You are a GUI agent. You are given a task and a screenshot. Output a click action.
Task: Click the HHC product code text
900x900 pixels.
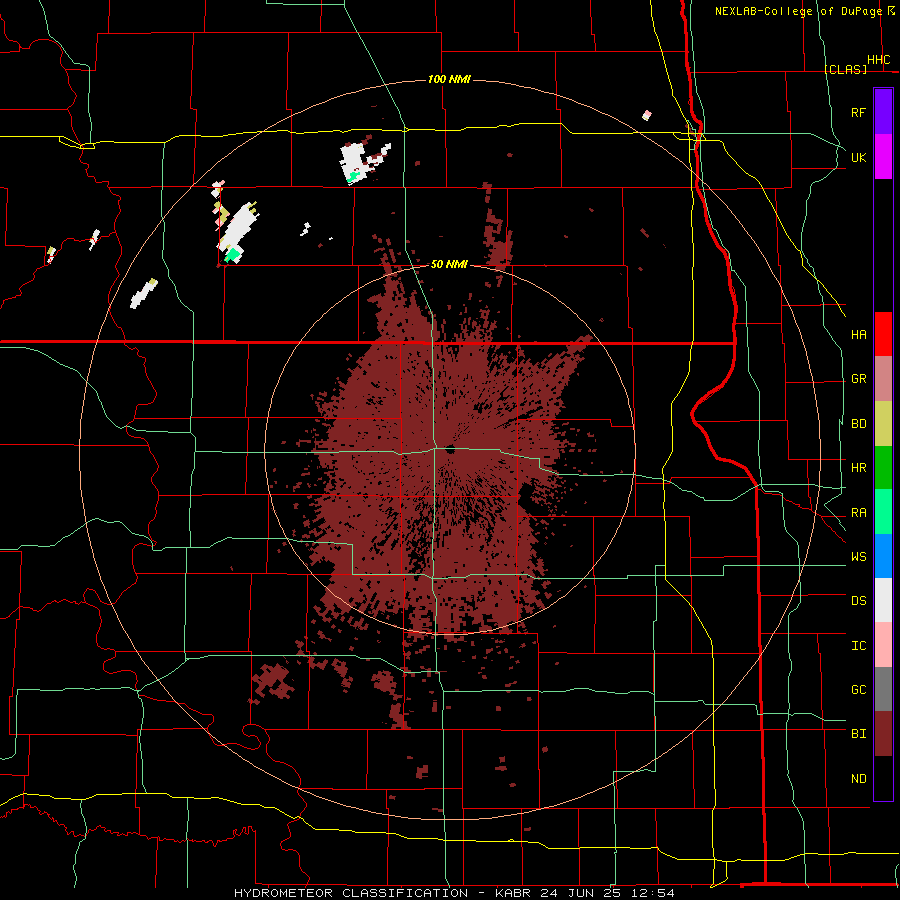point(878,60)
